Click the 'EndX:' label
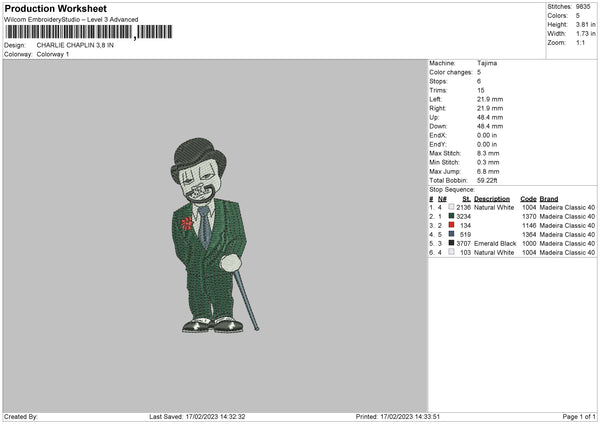This screenshot has width=600, height=424. (x=438, y=135)
